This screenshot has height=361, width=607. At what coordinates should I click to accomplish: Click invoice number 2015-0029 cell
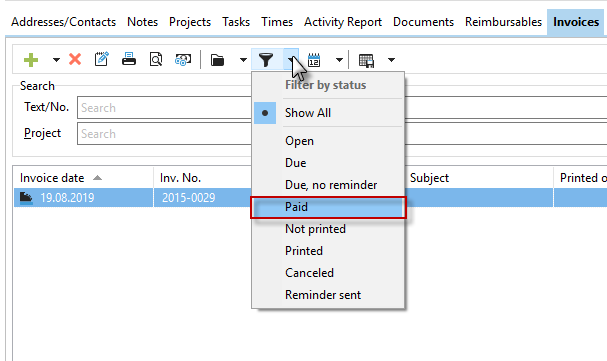pyautogui.click(x=189, y=198)
